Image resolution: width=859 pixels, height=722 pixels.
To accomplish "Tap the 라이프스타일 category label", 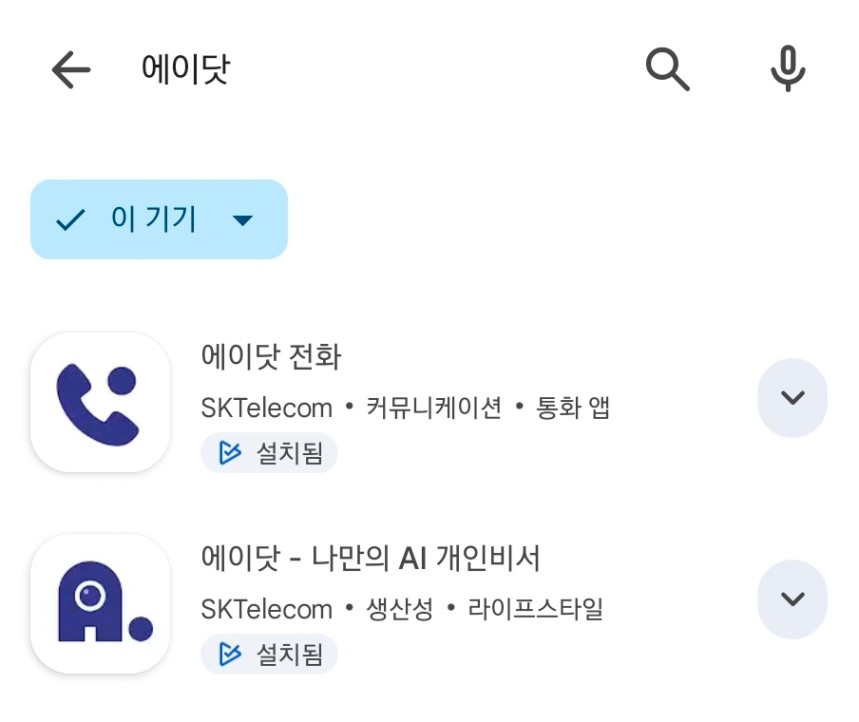I will click(x=536, y=609).
